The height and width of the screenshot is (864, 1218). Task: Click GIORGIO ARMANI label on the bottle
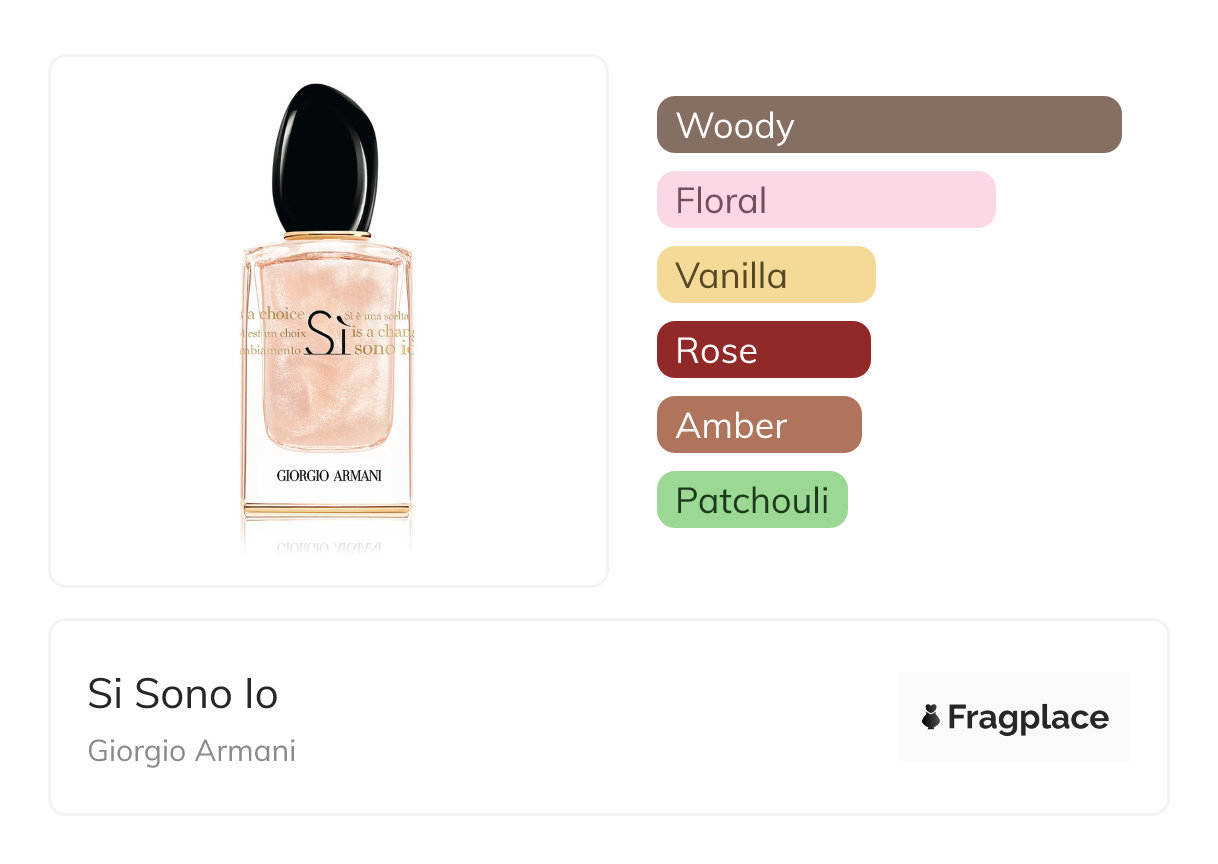click(x=329, y=476)
